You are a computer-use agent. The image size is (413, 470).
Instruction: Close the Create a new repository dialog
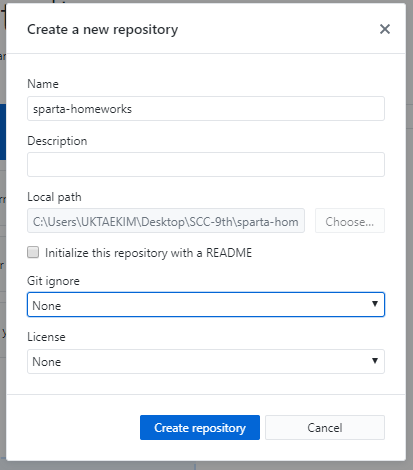tap(385, 29)
